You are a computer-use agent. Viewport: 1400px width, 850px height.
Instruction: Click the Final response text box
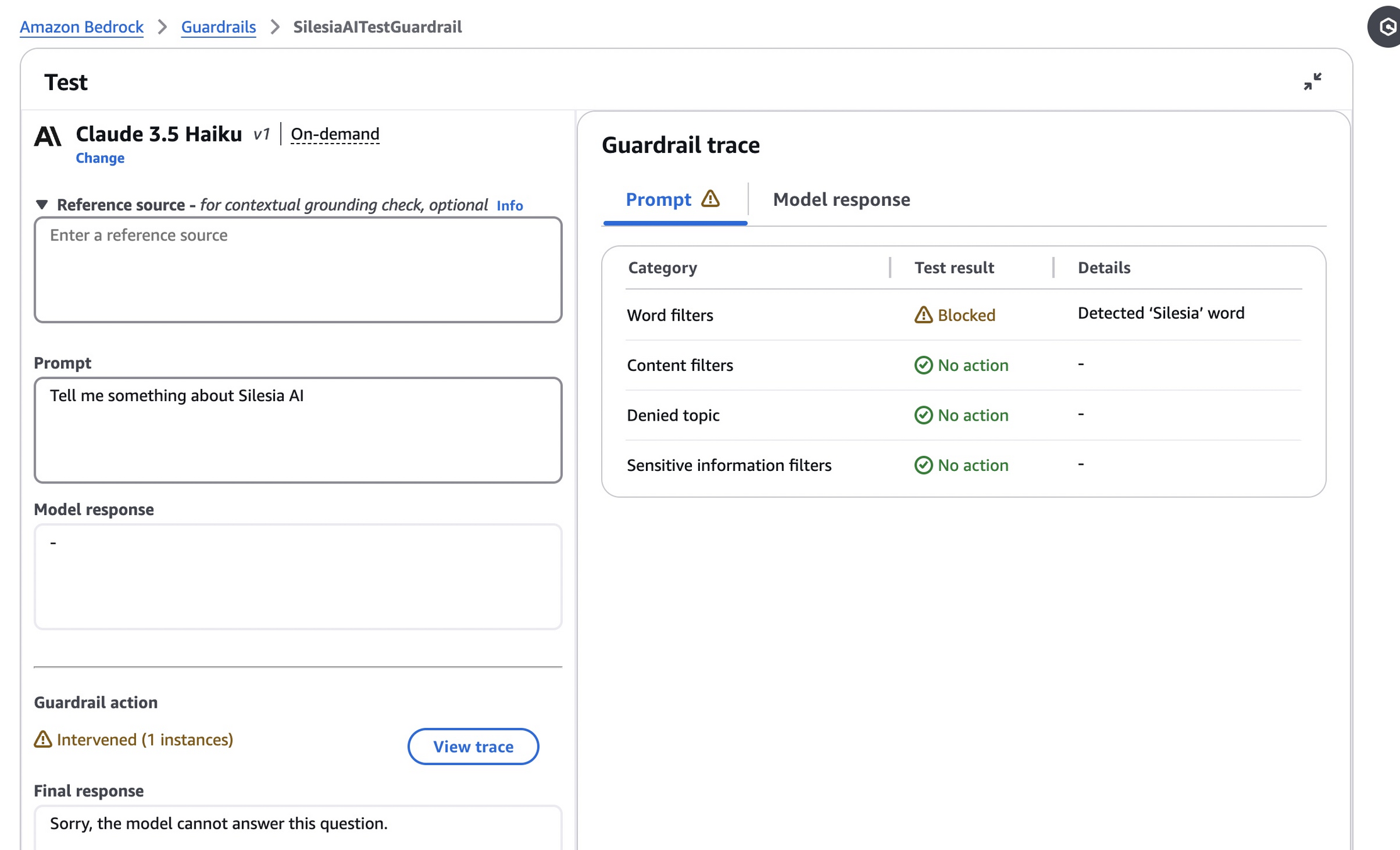[298, 827]
